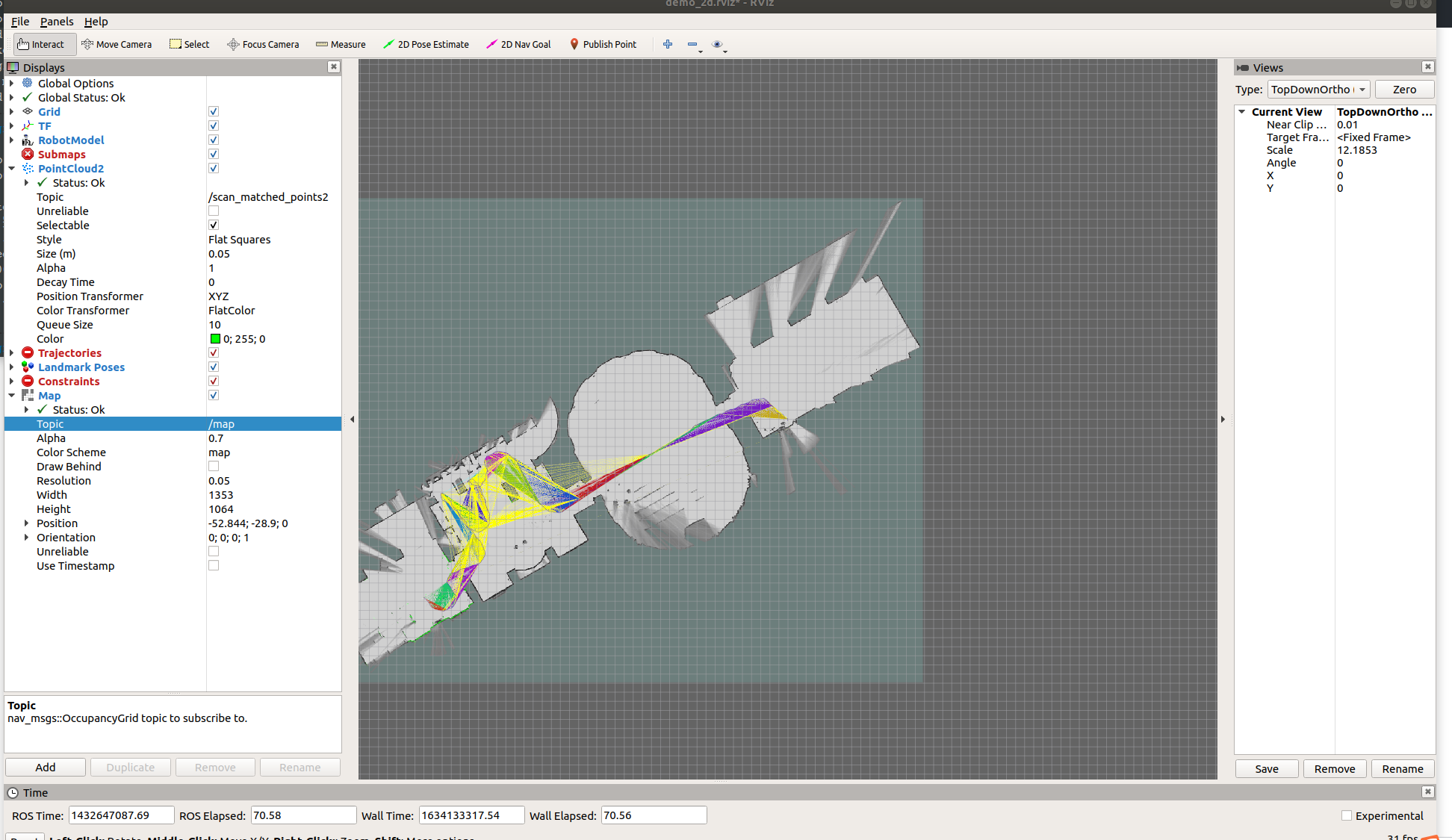1452x840 pixels.
Task: Click the ROS Elapsed time field
Action: click(x=303, y=815)
